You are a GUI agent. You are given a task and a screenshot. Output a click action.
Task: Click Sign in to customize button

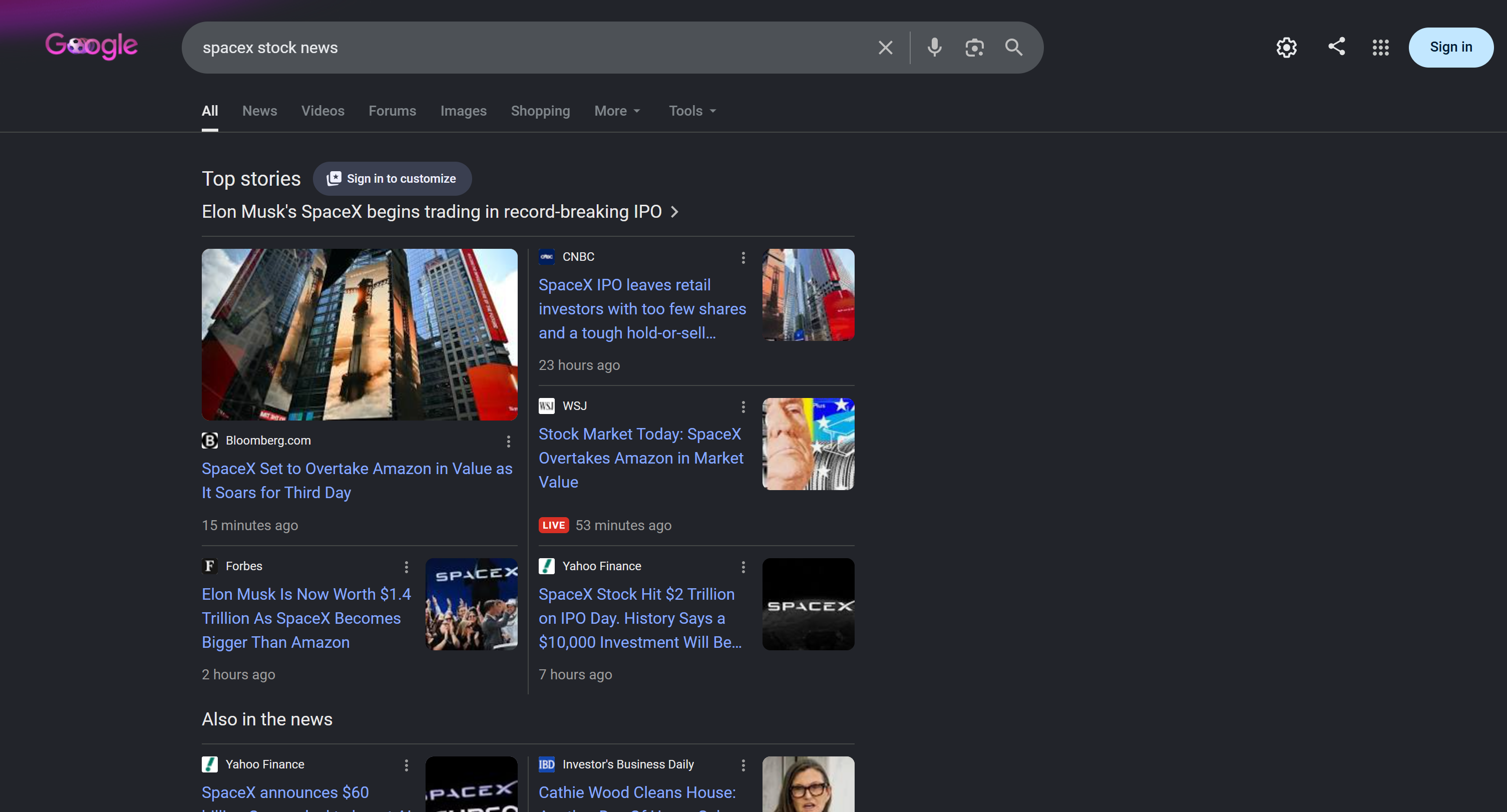(392, 178)
